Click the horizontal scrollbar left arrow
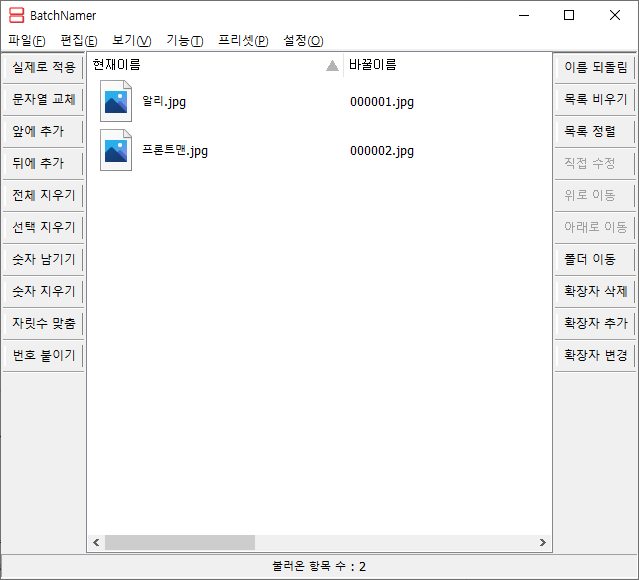Viewport: 639px width, 580px height. [x=96, y=543]
